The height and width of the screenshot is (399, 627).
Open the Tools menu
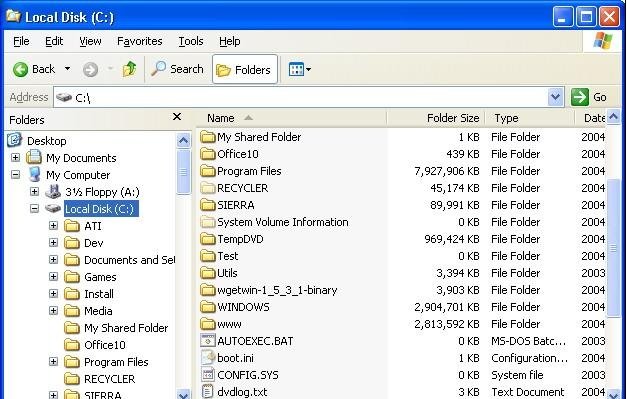191,41
